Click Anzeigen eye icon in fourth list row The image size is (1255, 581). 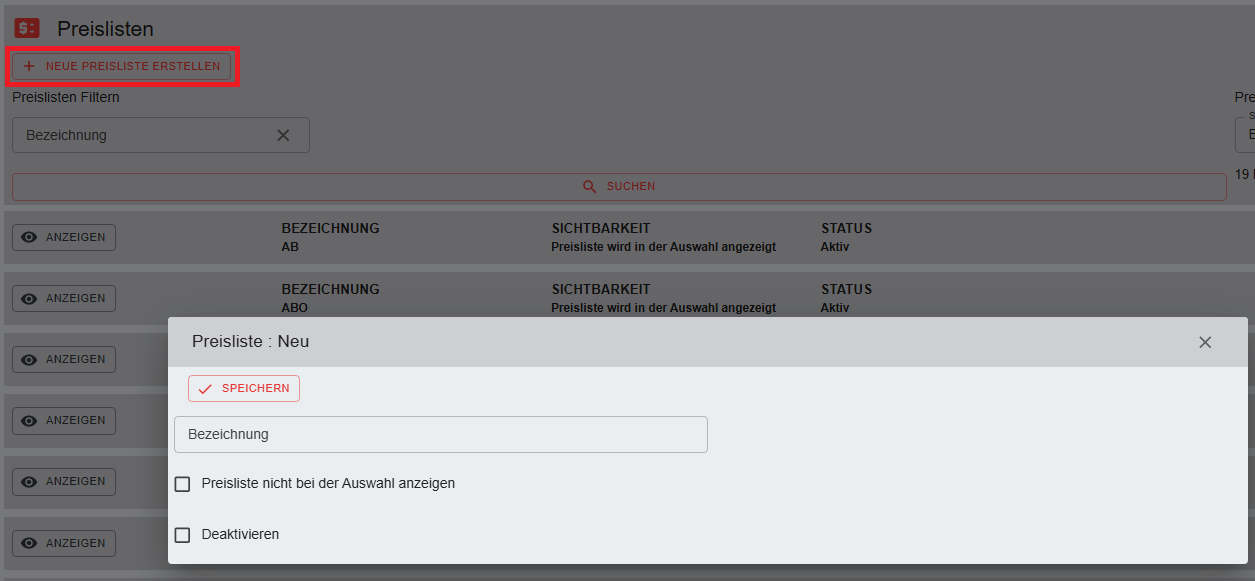30,421
